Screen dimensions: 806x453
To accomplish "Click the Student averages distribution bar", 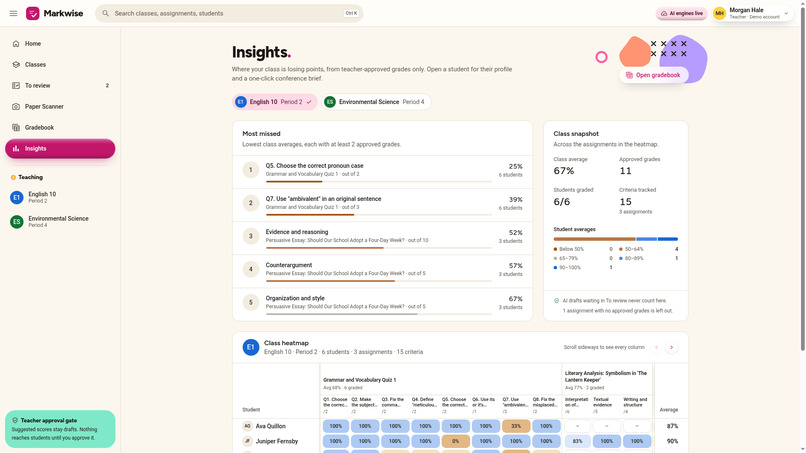I will coord(615,239).
